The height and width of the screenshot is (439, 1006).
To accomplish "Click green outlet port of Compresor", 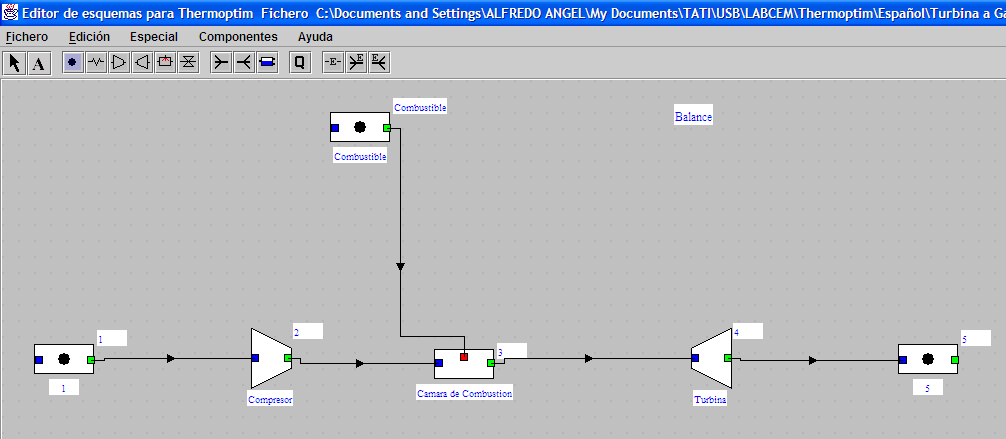I will coord(288,357).
